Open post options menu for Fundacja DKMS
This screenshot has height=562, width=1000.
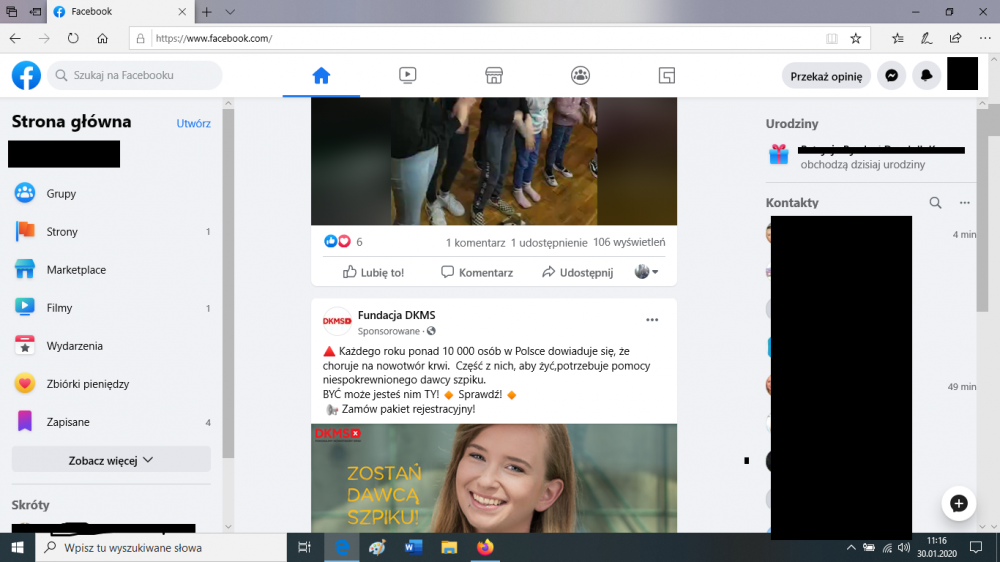pyautogui.click(x=652, y=320)
